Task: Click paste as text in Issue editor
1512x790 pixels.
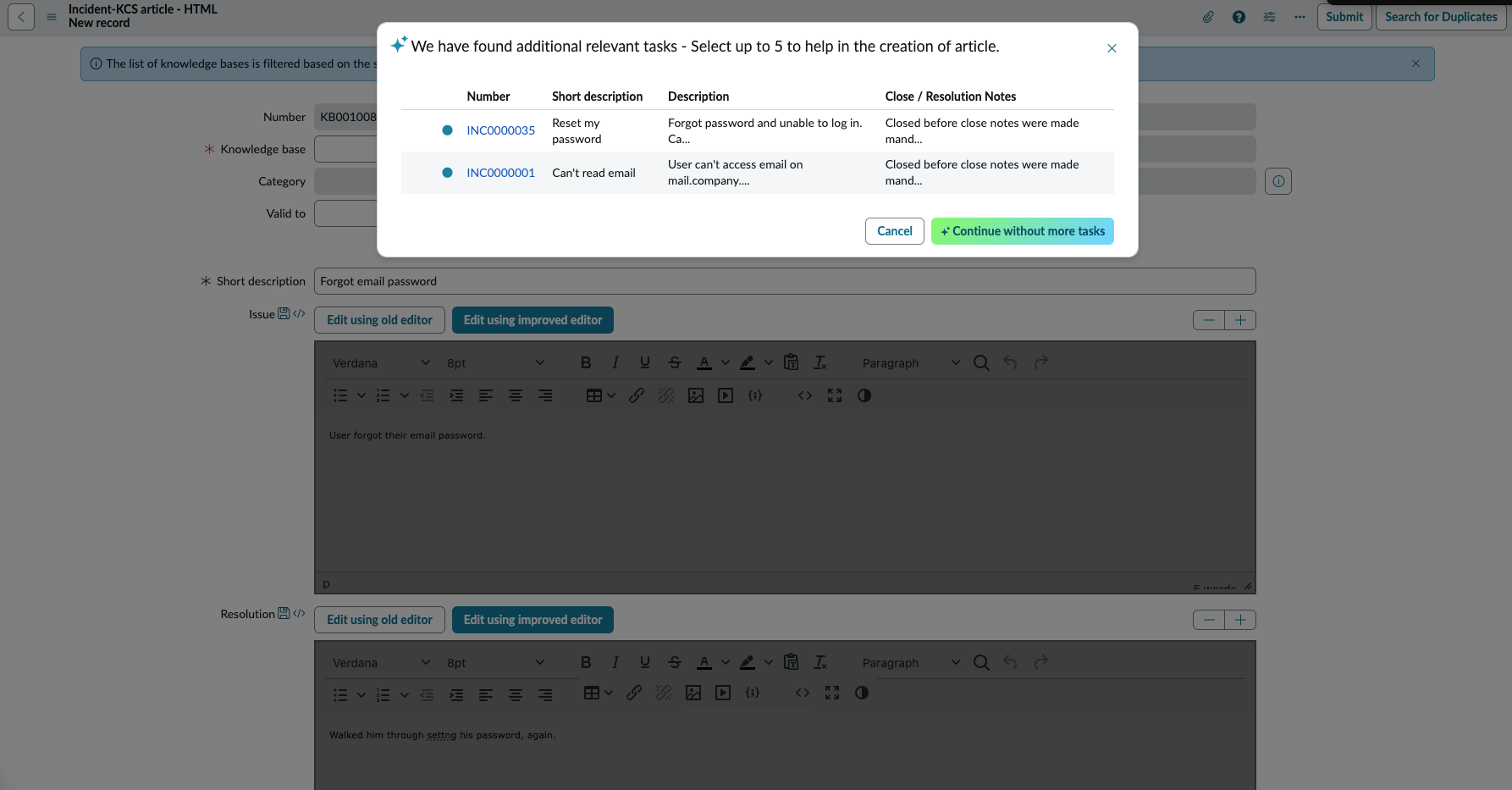Action: pyautogui.click(x=792, y=362)
